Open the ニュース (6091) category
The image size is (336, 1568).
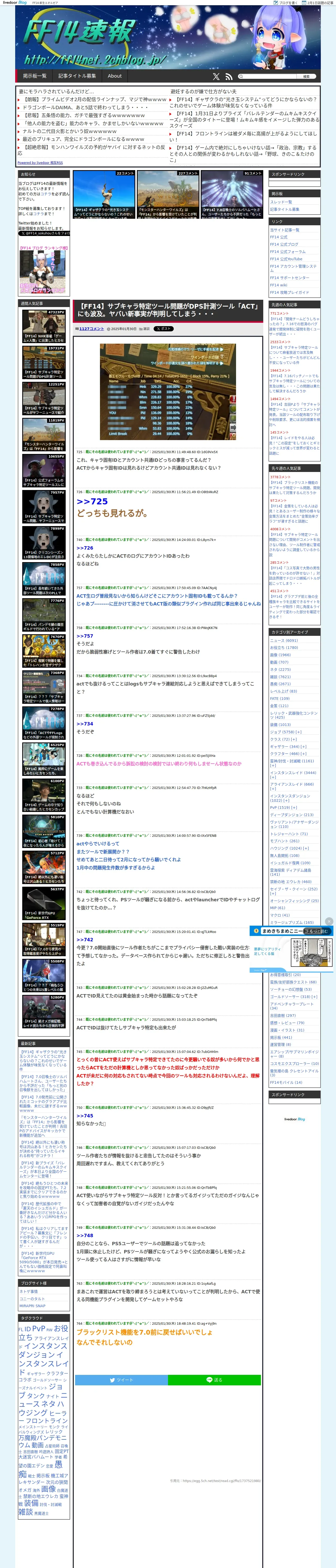coord(284,640)
